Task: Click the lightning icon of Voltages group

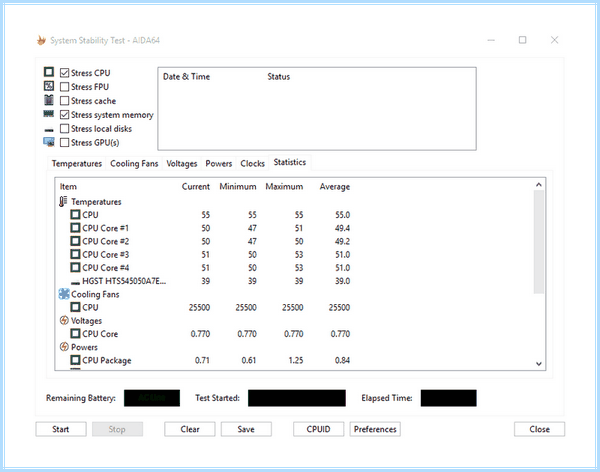Action: pos(64,320)
